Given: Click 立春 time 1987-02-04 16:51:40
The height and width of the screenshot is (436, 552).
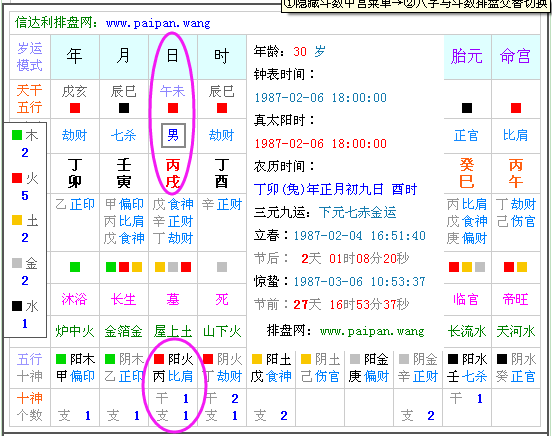Looking at the screenshot, I should (360, 236).
